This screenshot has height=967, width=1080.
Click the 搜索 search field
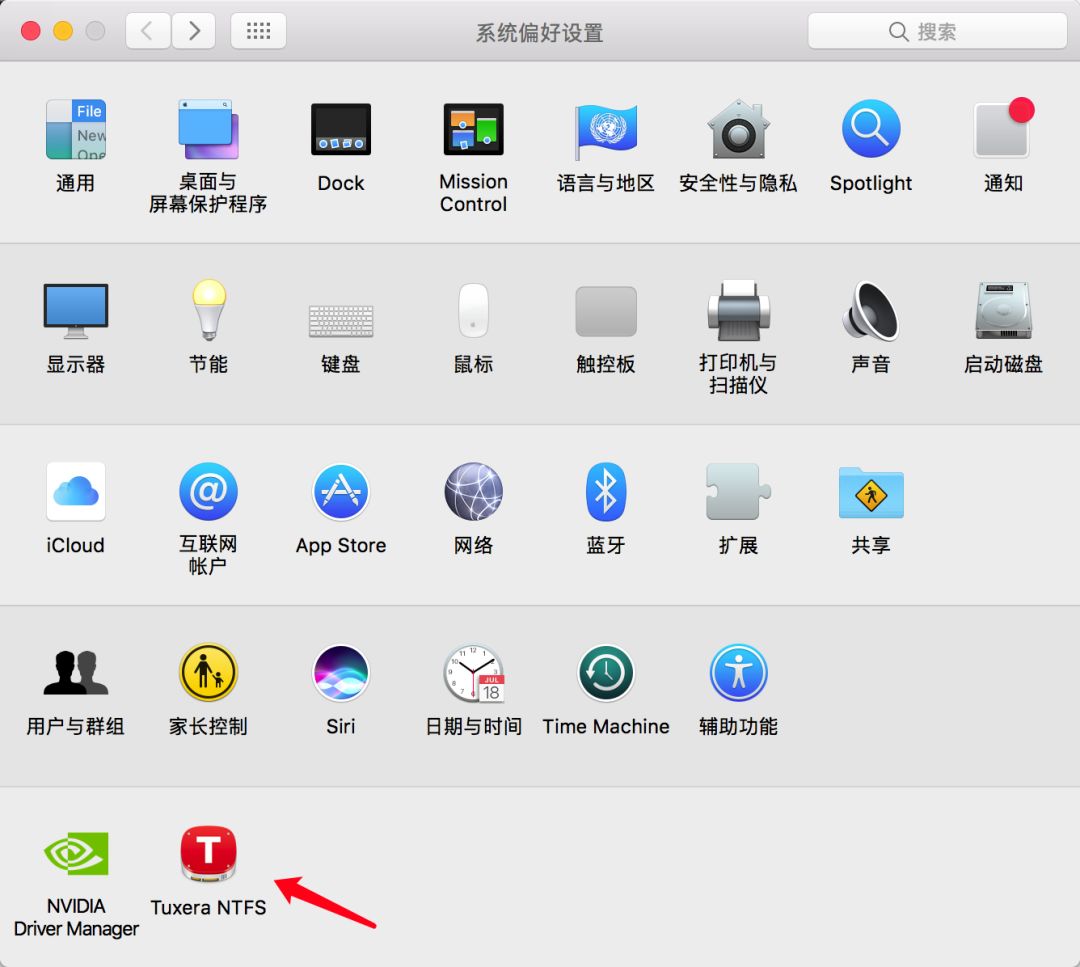tap(935, 31)
